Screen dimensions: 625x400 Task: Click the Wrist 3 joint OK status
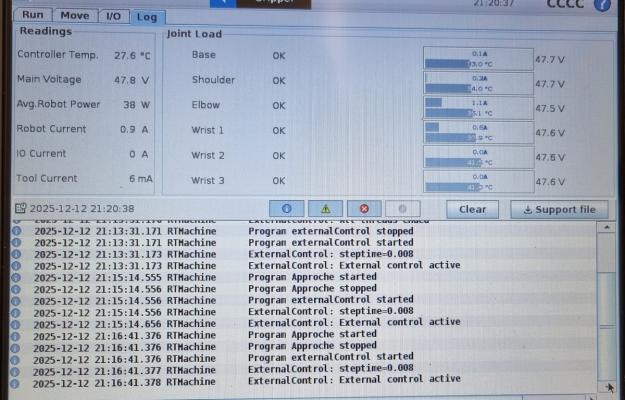[279, 181]
